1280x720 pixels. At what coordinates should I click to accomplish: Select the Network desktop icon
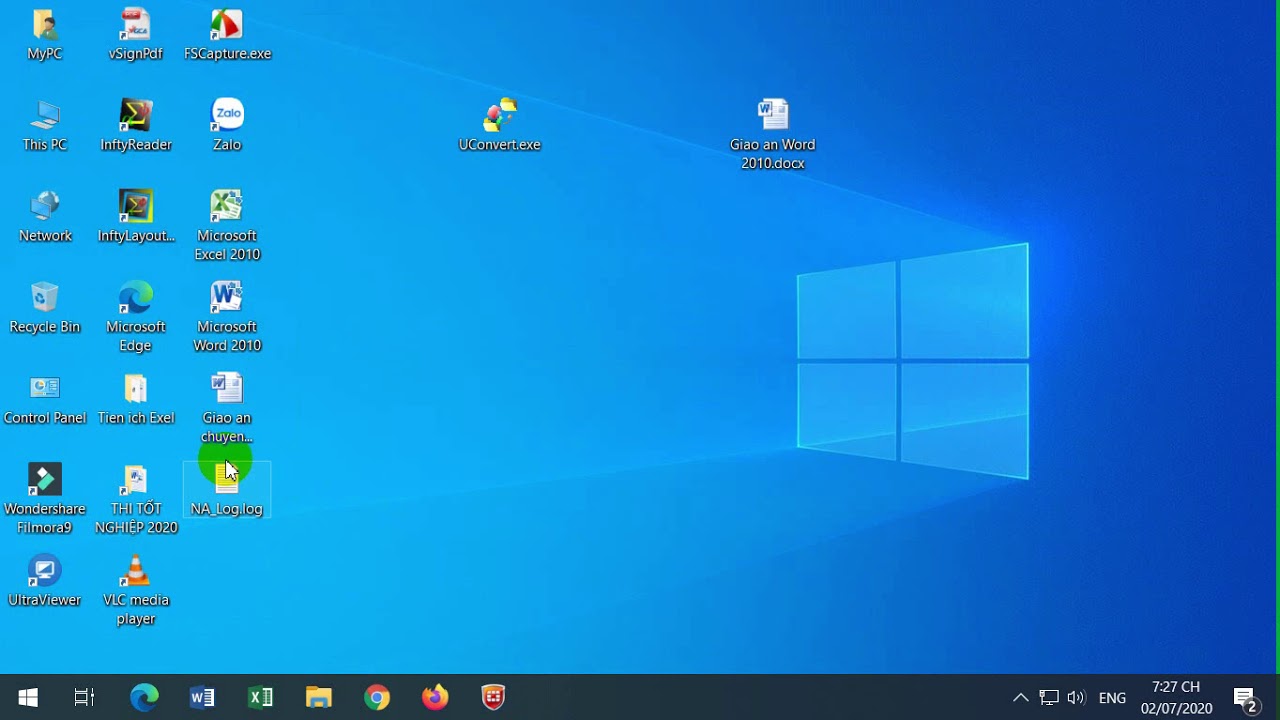click(45, 216)
